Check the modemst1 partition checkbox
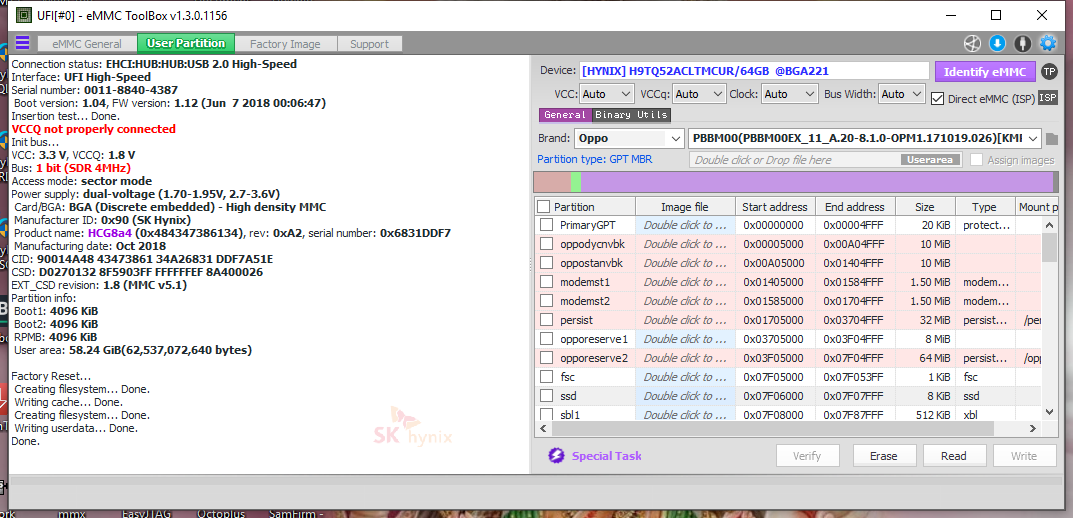The height and width of the screenshot is (518, 1073). click(546, 282)
